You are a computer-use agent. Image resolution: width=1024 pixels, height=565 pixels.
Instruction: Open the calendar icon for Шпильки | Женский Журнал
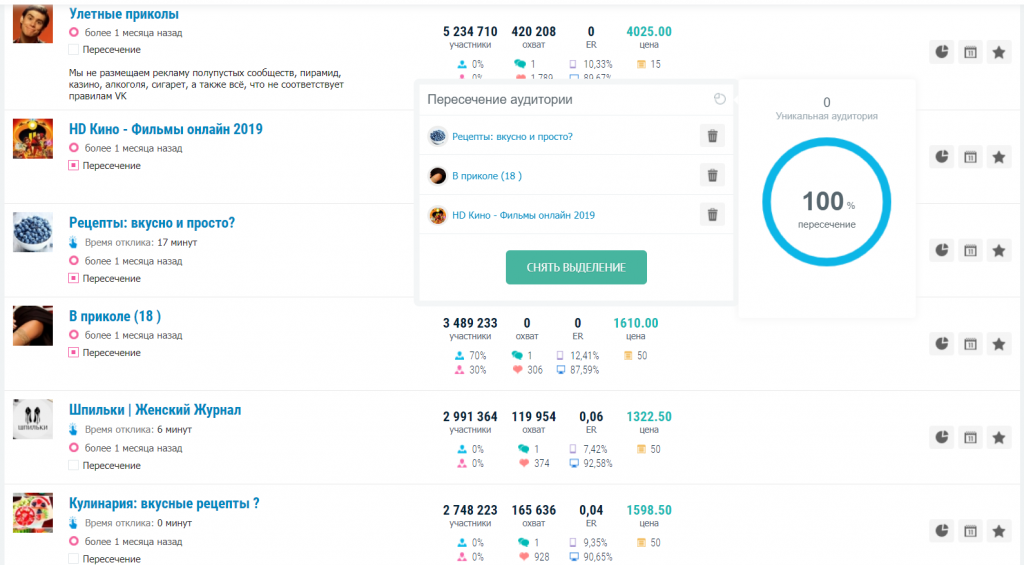(970, 437)
